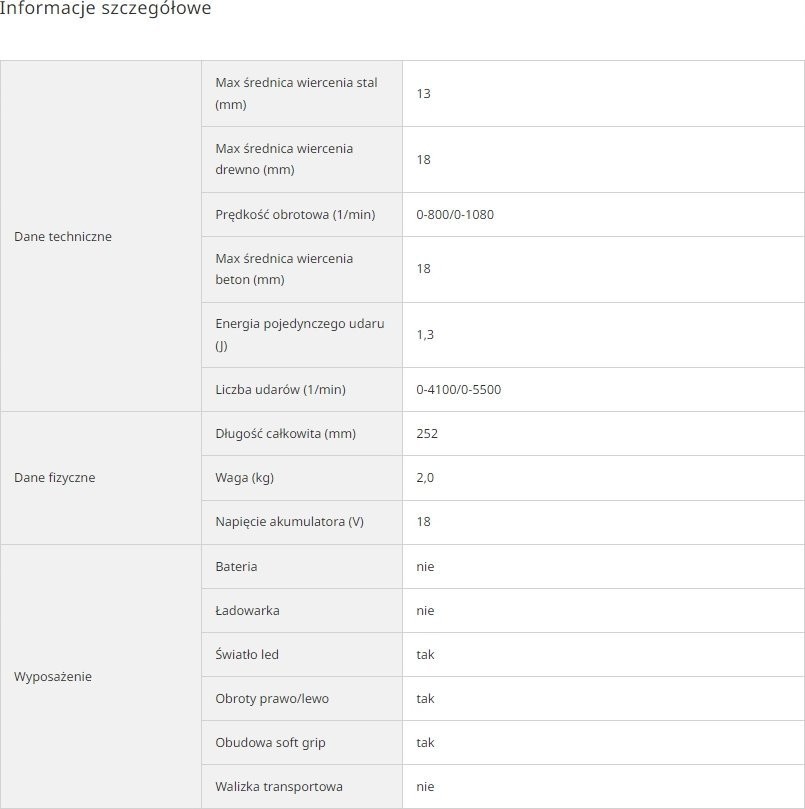
Task: Click the 'Walizka transportowa' row label
Action: [x=279, y=787]
